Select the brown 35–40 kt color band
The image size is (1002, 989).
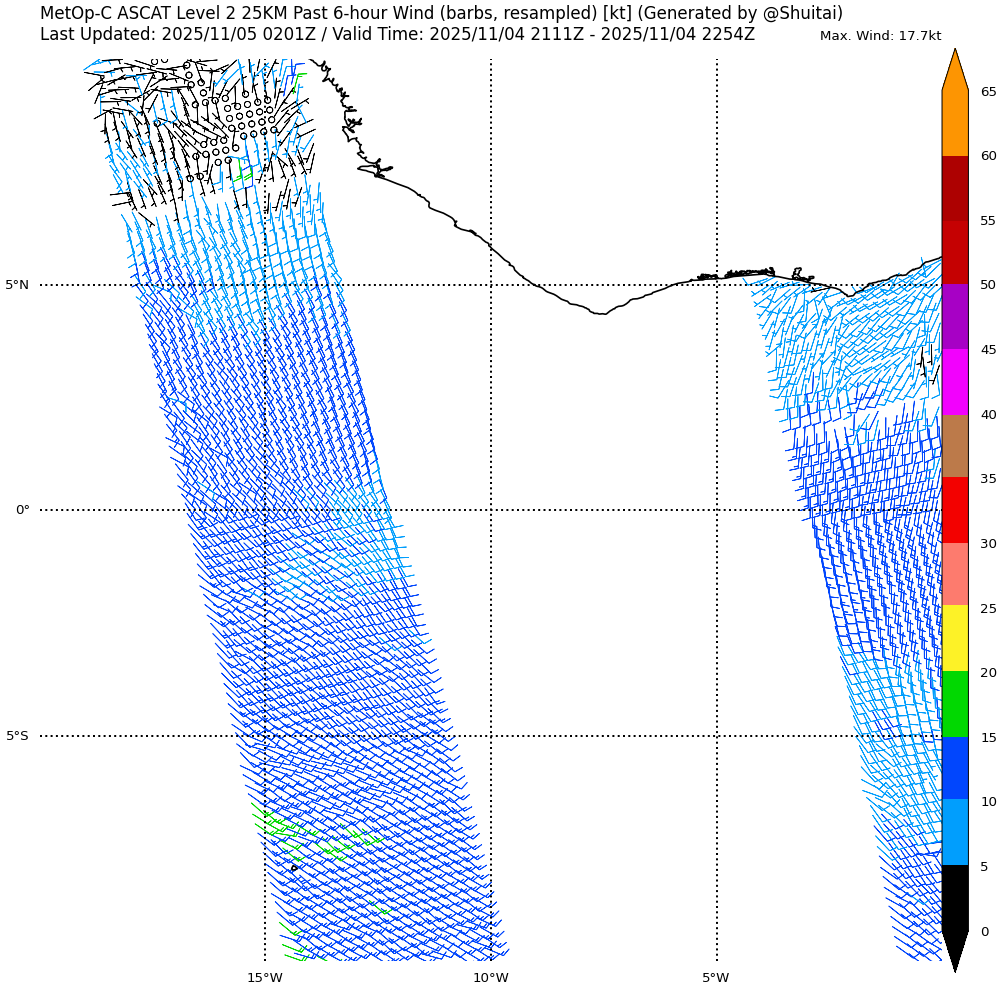[x=955, y=446]
